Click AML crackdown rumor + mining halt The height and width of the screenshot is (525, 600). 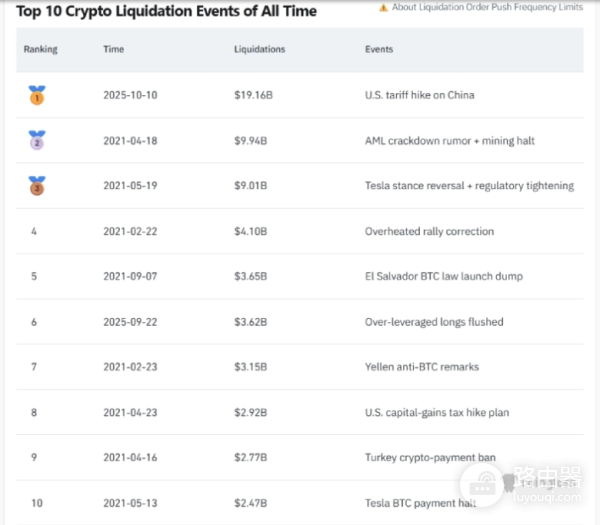coord(449,141)
